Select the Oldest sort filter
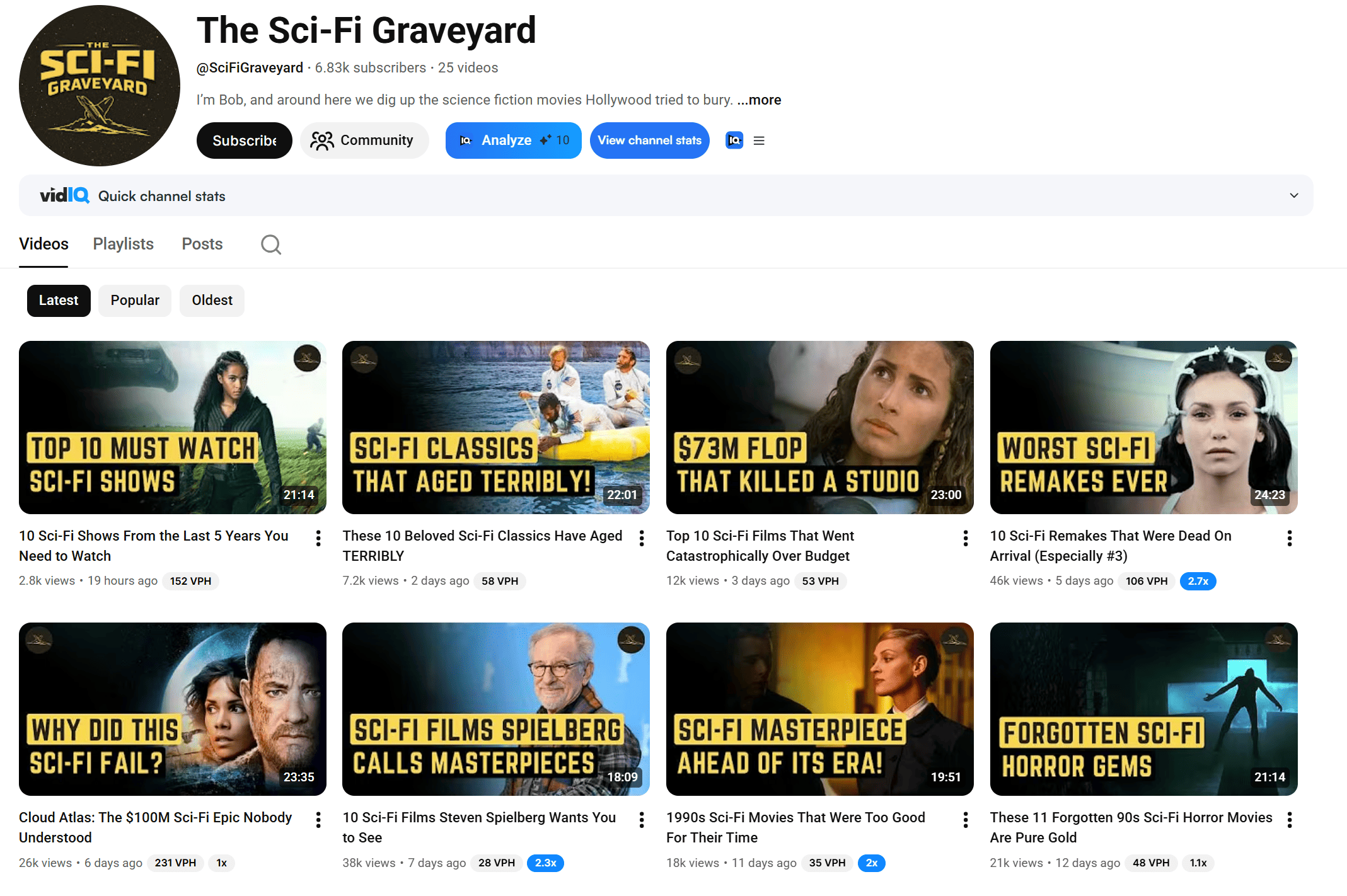1347x896 pixels. pyautogui.click(x=212, y=301)
